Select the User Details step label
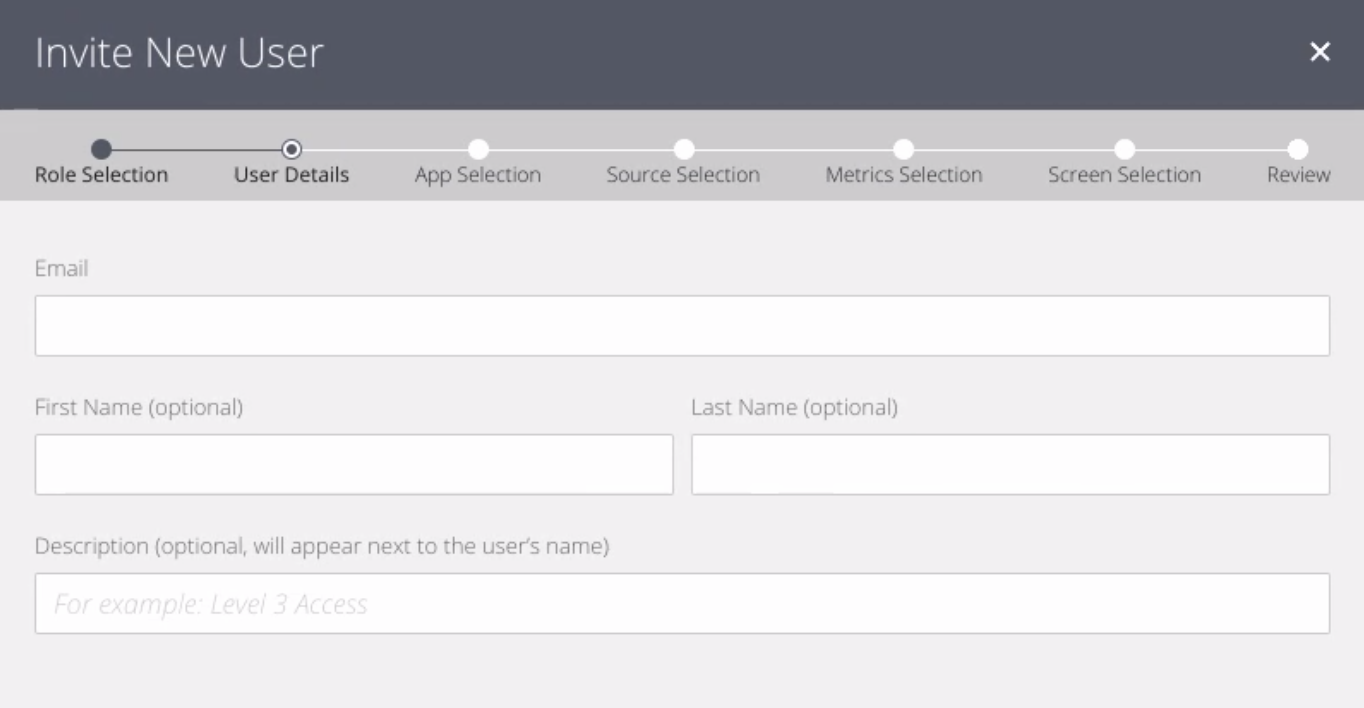 click(x=291, y=175)
